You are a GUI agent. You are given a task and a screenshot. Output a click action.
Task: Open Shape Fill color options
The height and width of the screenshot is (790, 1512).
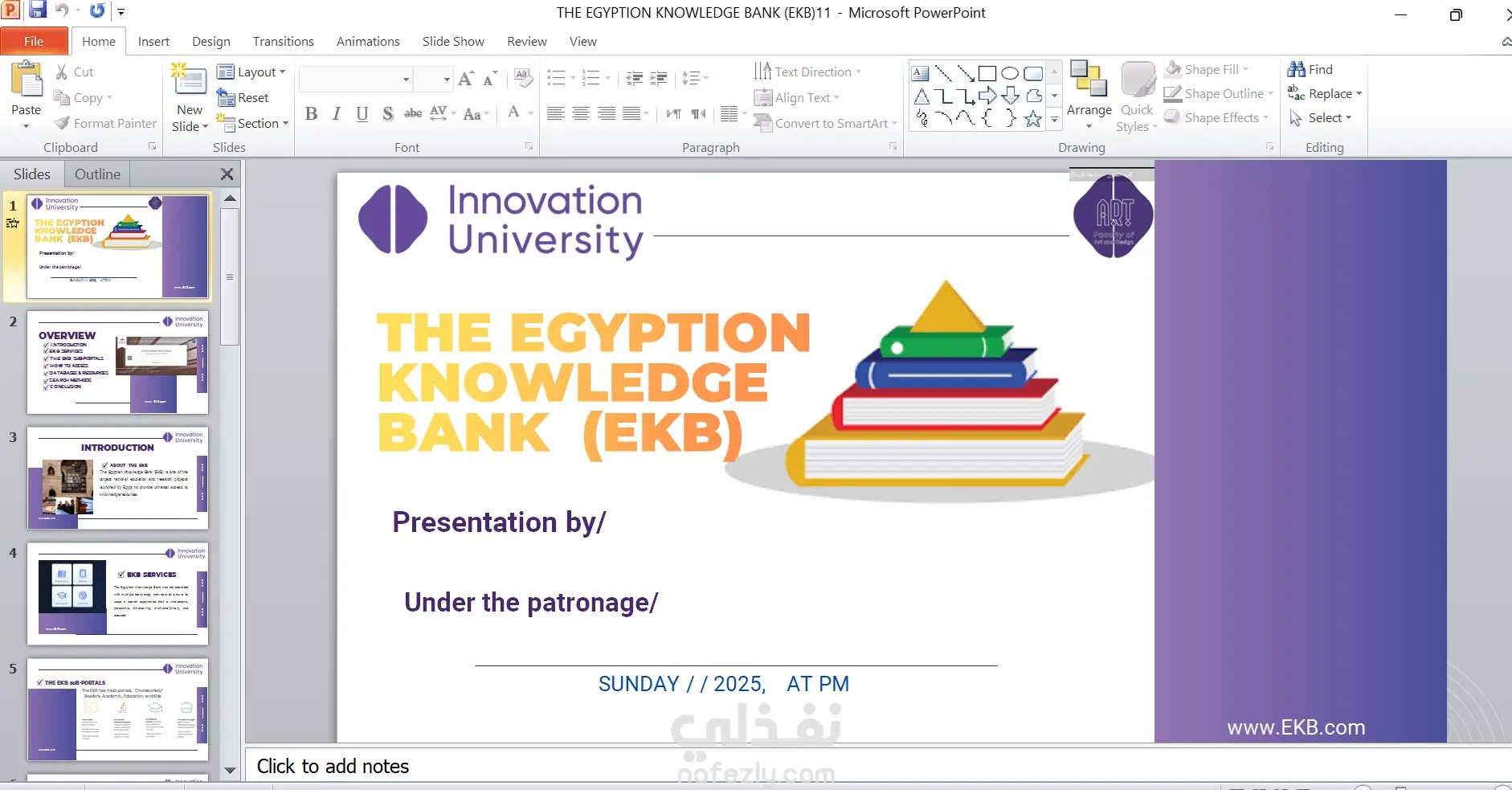(1208, 69)
